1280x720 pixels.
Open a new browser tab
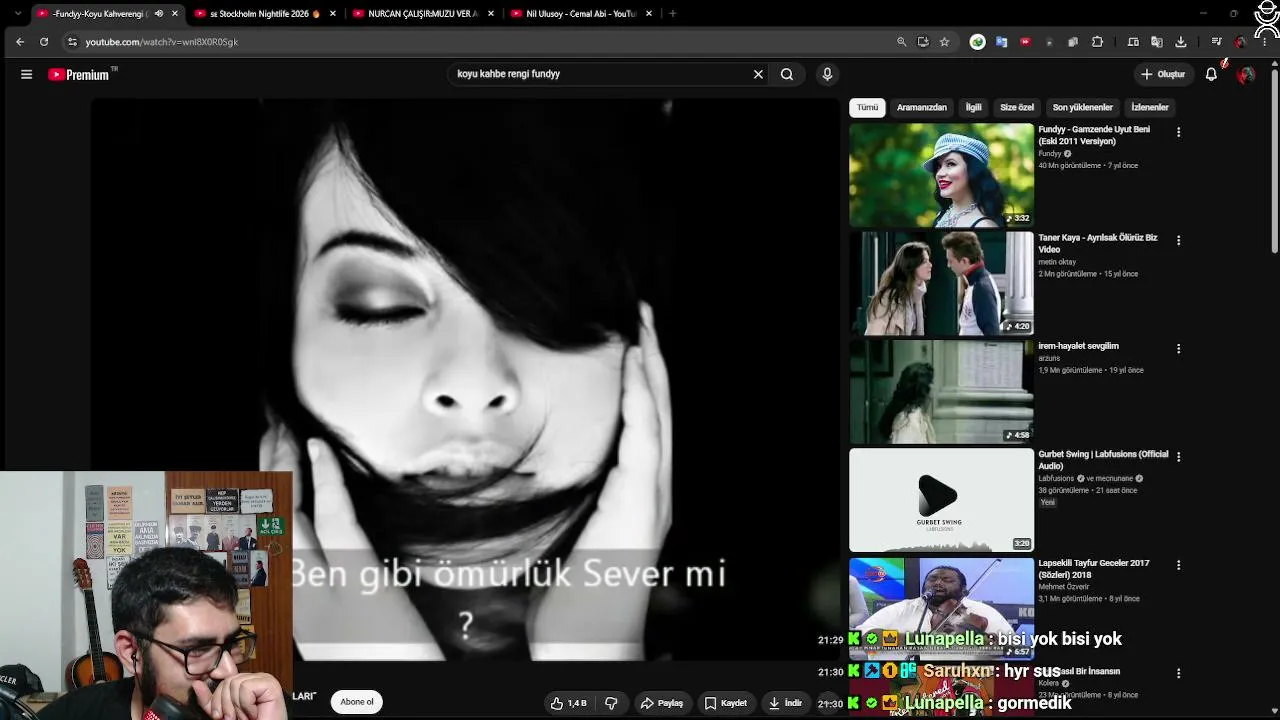672,14
